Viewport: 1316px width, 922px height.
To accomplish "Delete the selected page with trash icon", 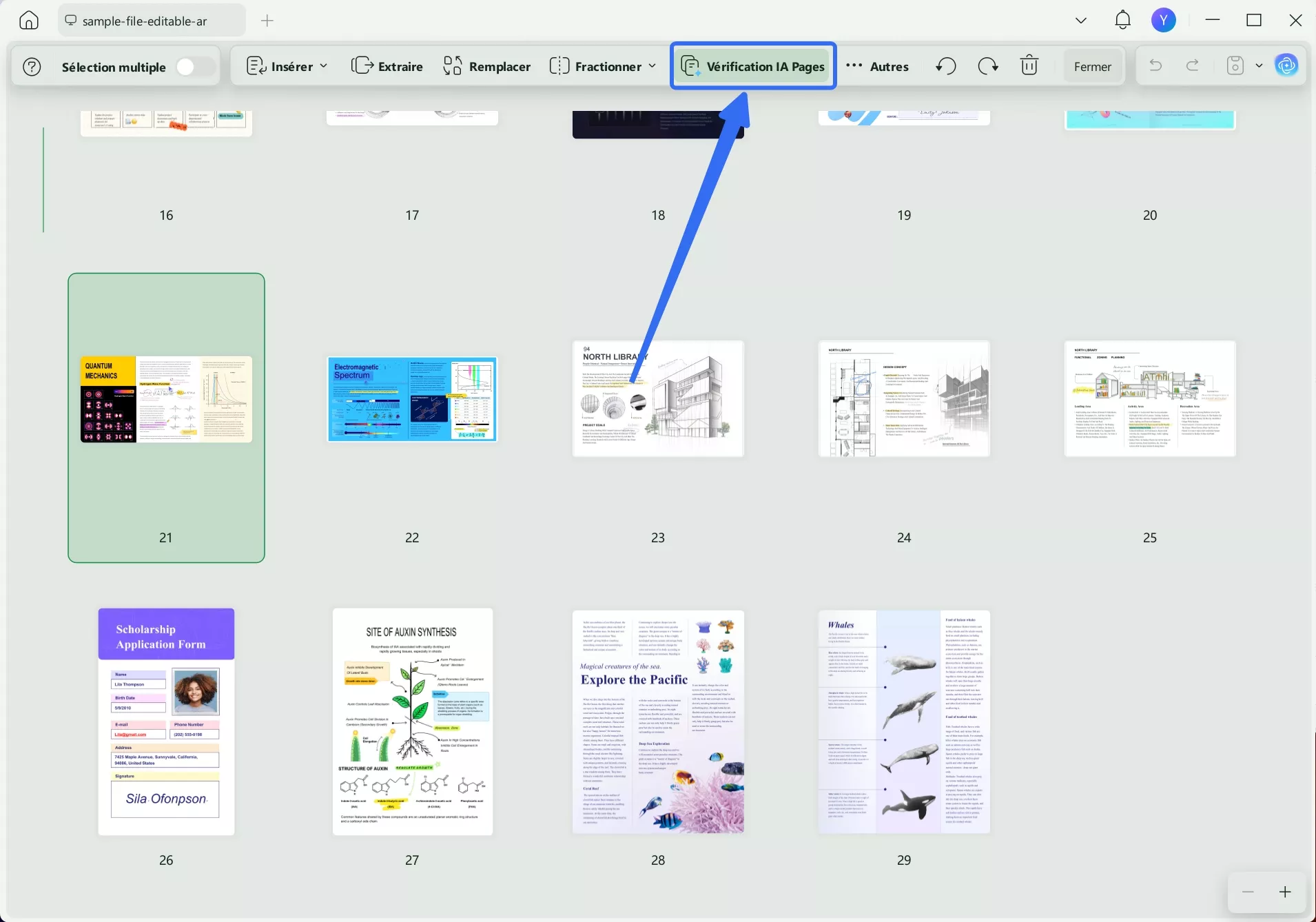I will click(x=1029, y=66).
